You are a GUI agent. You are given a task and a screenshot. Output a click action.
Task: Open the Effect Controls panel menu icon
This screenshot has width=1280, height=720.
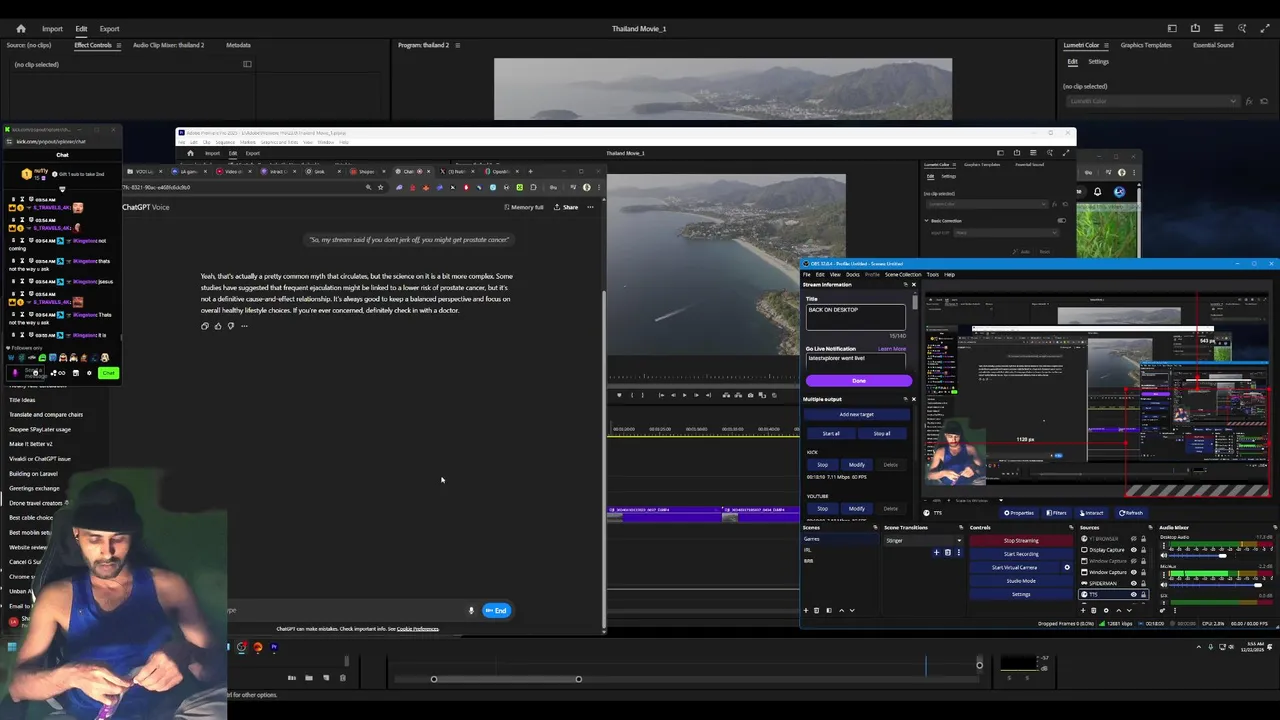(x=118, y=45)
